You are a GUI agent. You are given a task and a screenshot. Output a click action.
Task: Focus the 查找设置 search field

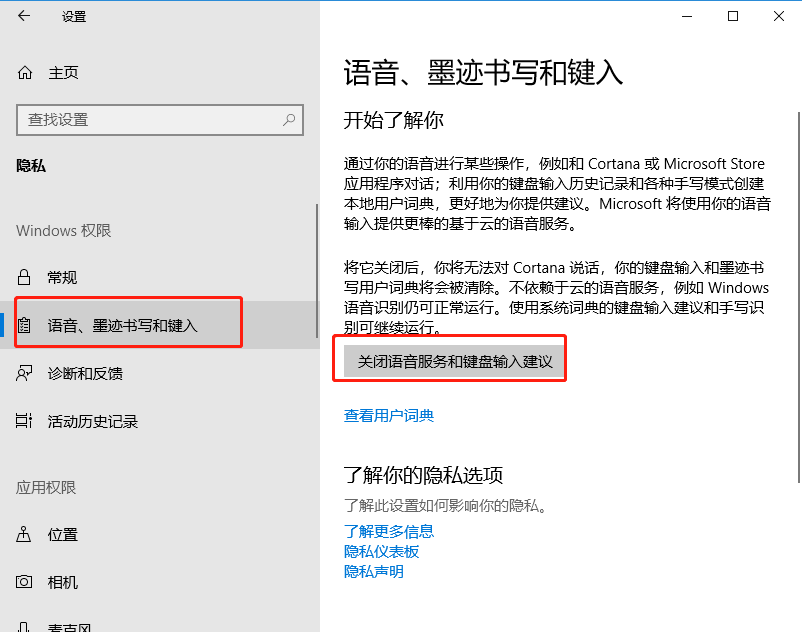[x=150, y=120]
